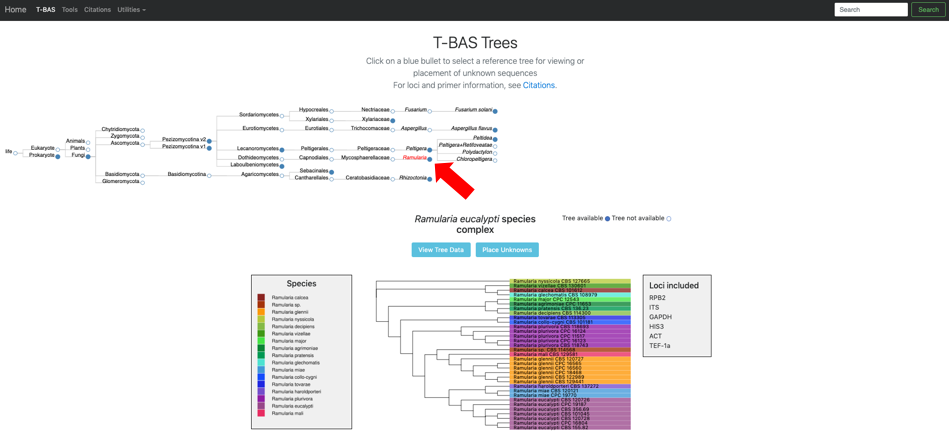Open the Tools nav item
Viewport: 949px width, 435px height.
coord(70,10)
